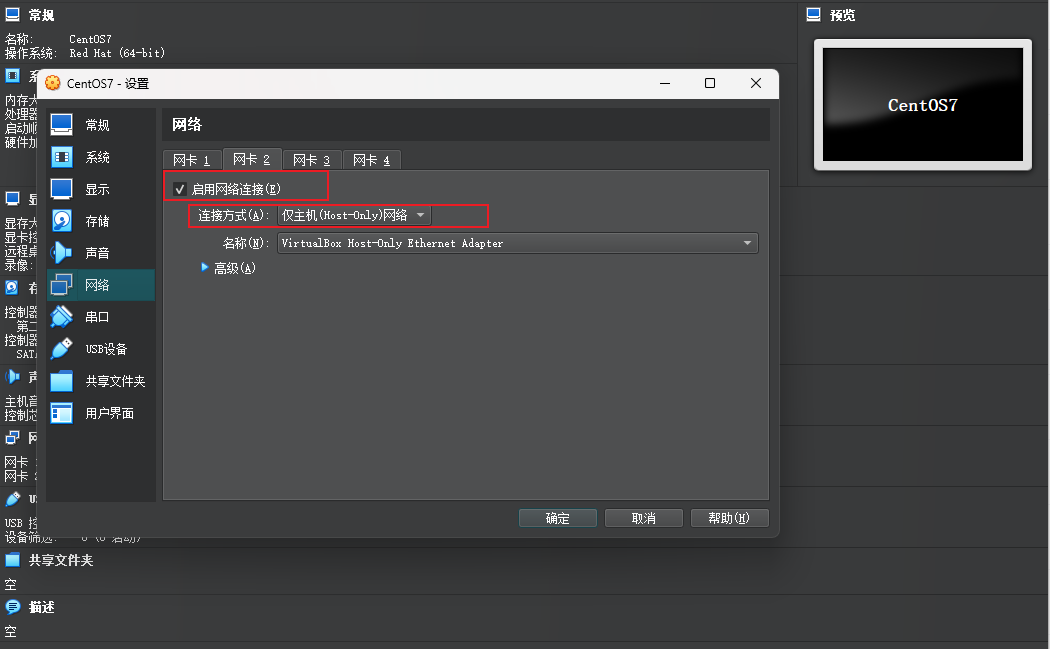Select the 存储 (Storage) disk icon
The image size is (1050, 649).
pyautogui.click(x=62, y=221)
